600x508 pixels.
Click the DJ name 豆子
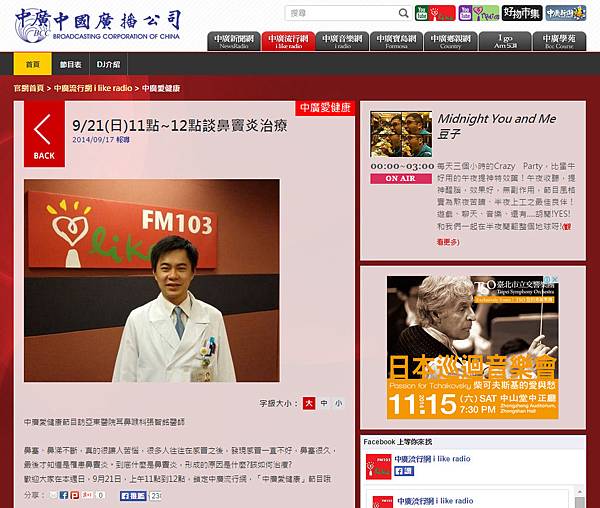tap(448, 134)
